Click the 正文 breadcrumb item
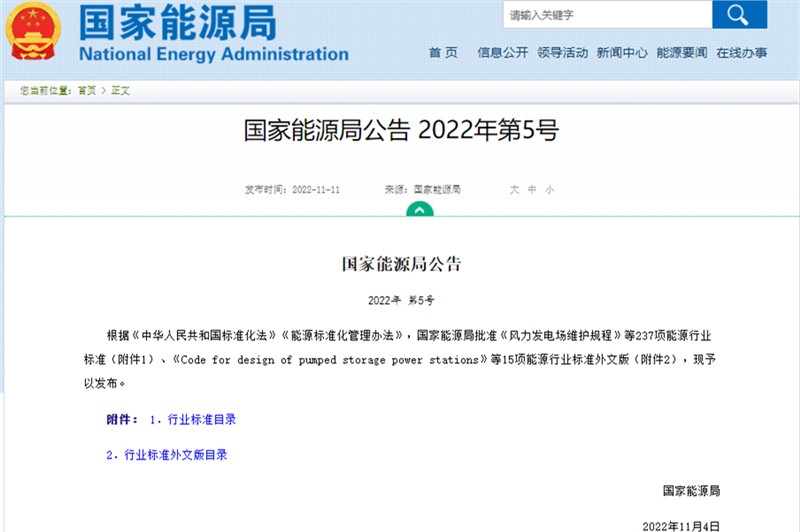The image size is (800, 532). (x=120, y=91)
